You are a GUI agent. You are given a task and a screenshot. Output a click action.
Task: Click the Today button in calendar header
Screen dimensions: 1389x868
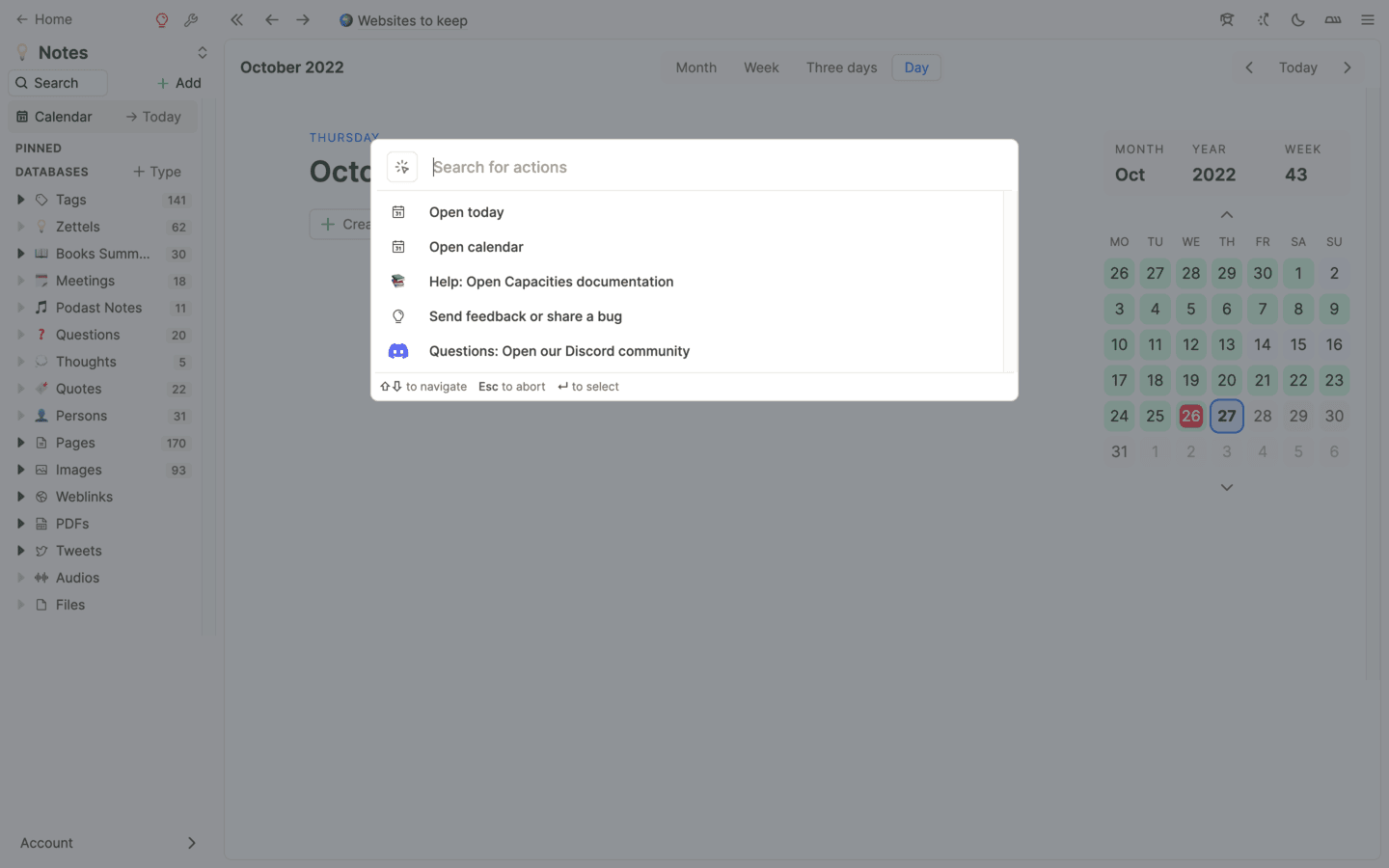1297,68
